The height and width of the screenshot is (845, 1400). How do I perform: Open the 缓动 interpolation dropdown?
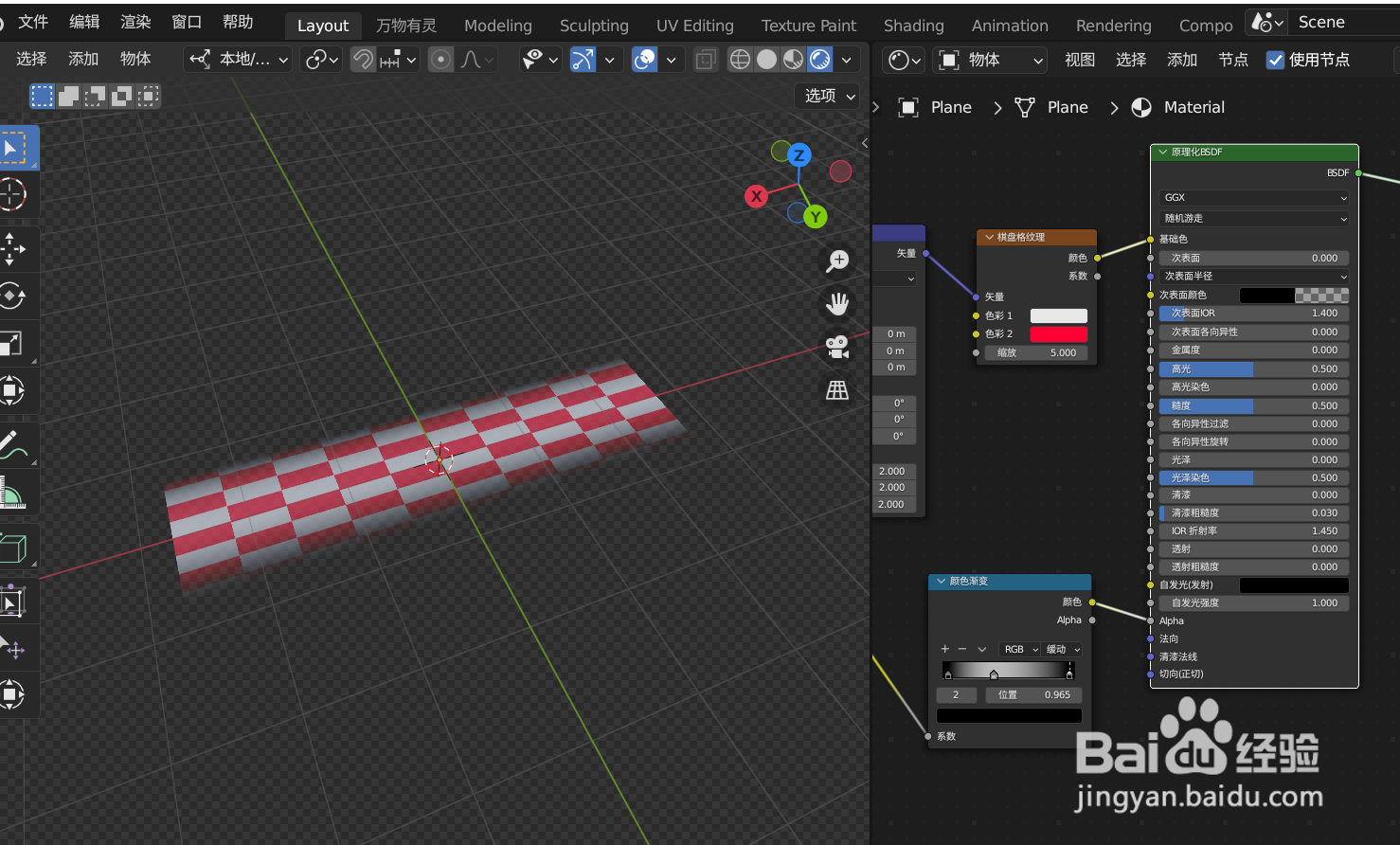click(x=1063, y=649)
